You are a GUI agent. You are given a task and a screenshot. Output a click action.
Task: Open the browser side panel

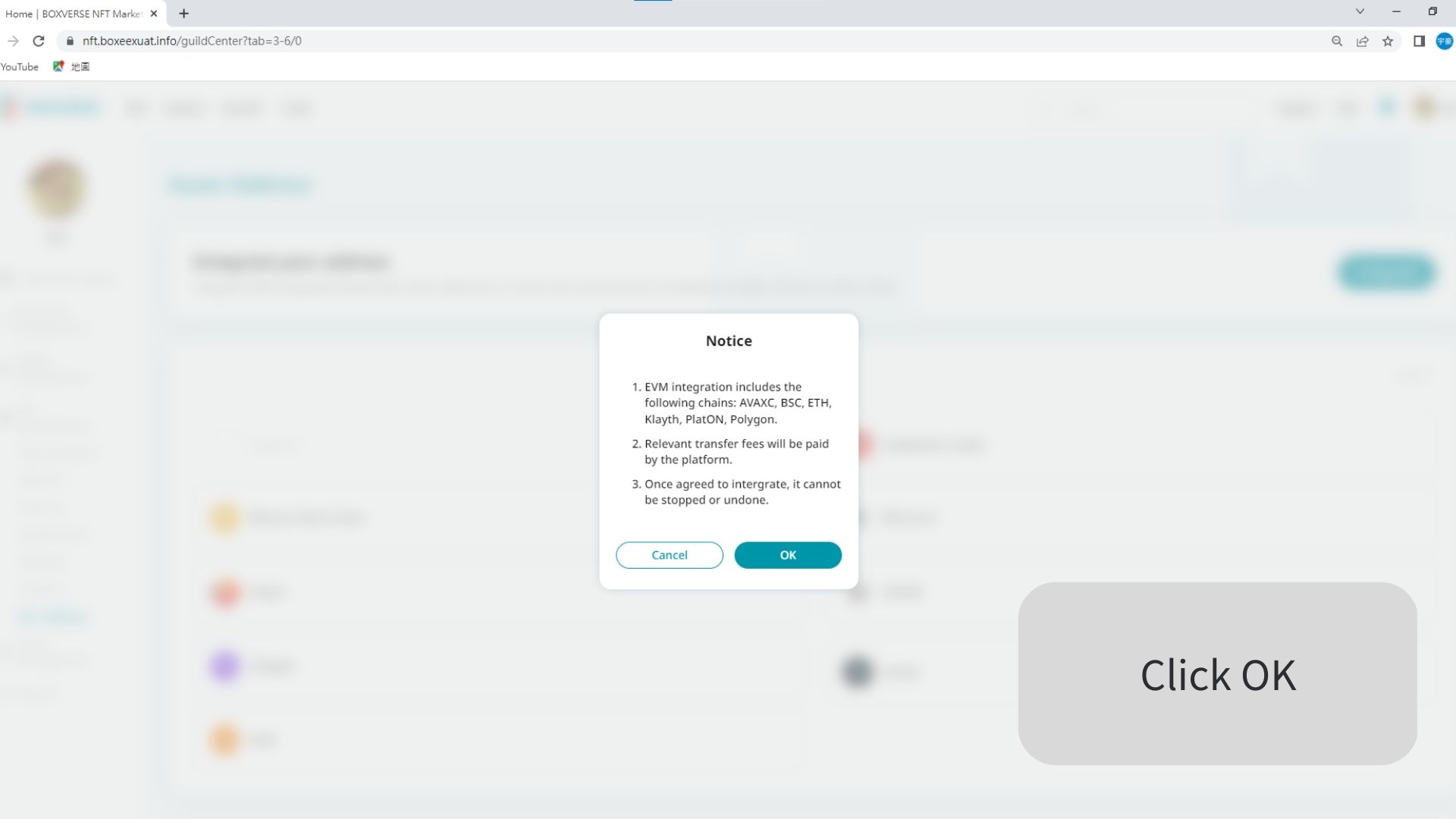1419,41
